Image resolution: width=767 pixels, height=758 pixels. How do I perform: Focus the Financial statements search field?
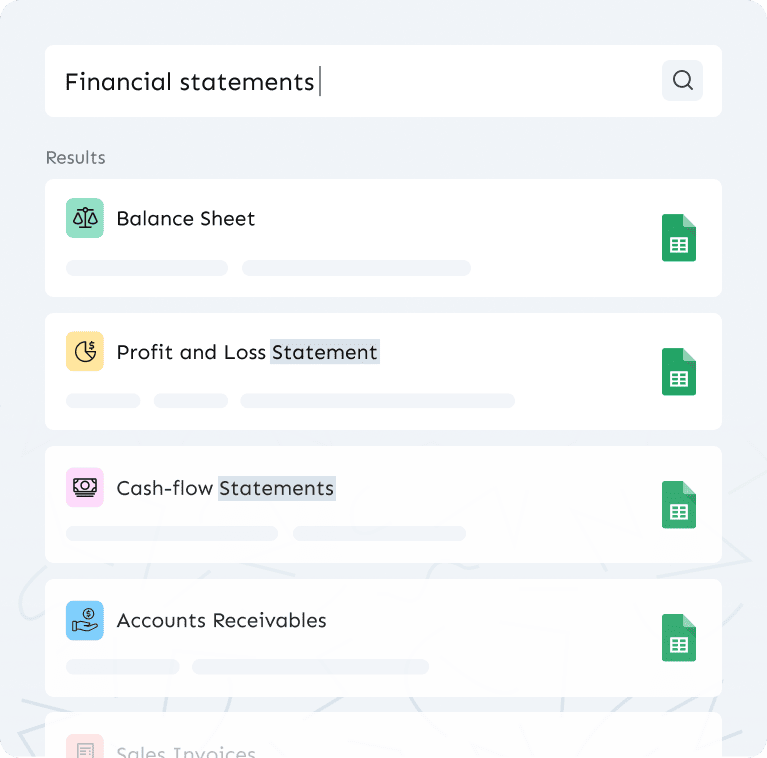350,81
